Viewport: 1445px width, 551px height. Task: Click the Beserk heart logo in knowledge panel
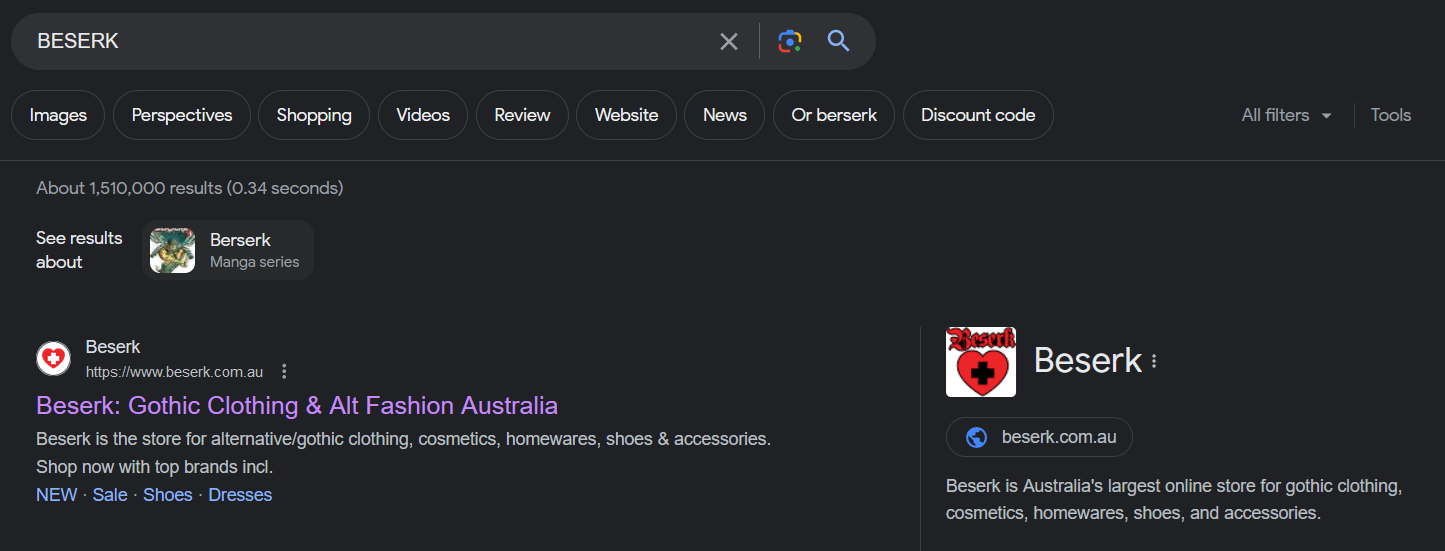tap(981, 362)
